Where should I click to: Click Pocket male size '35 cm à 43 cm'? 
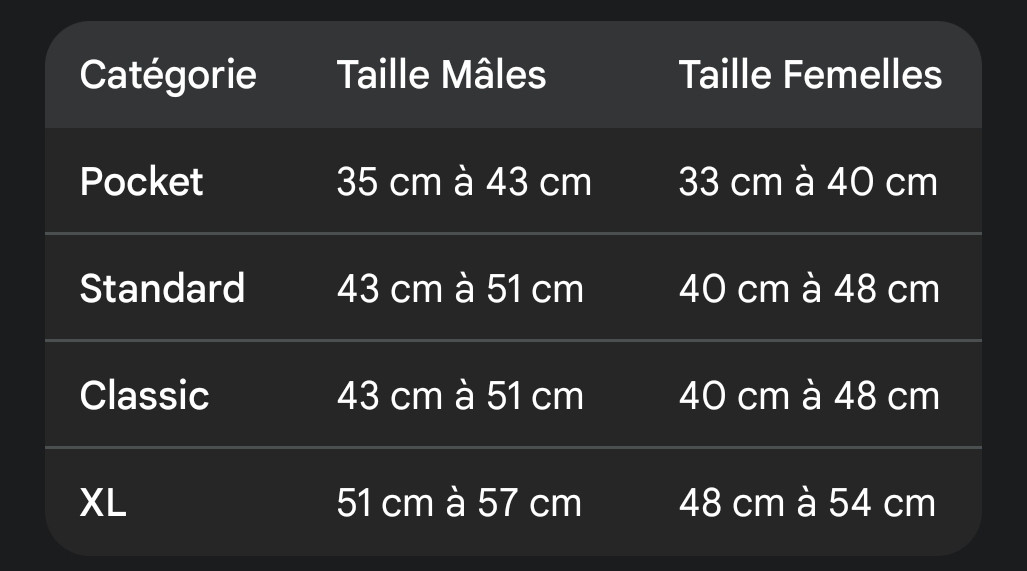464,182
